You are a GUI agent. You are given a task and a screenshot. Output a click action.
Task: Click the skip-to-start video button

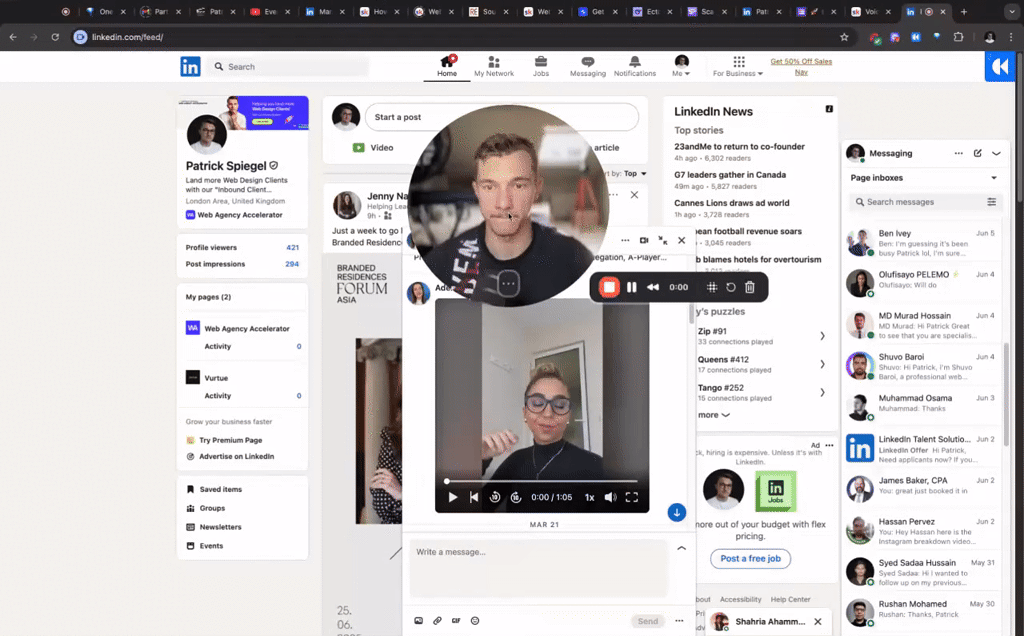pos(474,497)
